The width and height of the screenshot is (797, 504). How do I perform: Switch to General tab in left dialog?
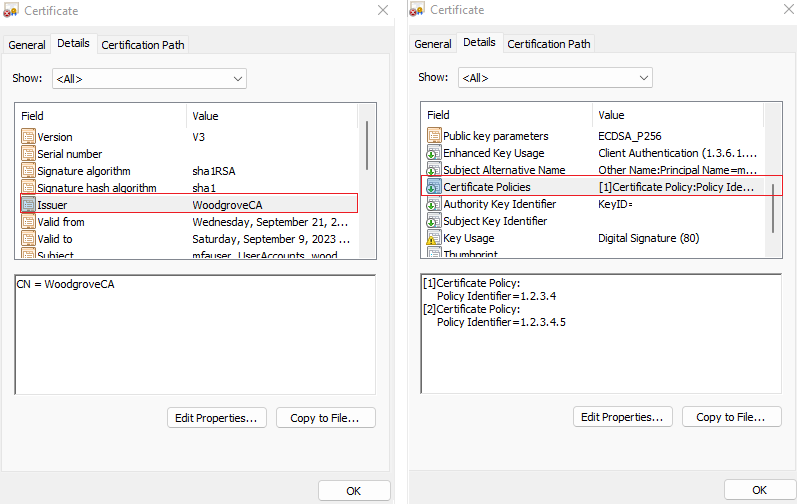point(27,45)
